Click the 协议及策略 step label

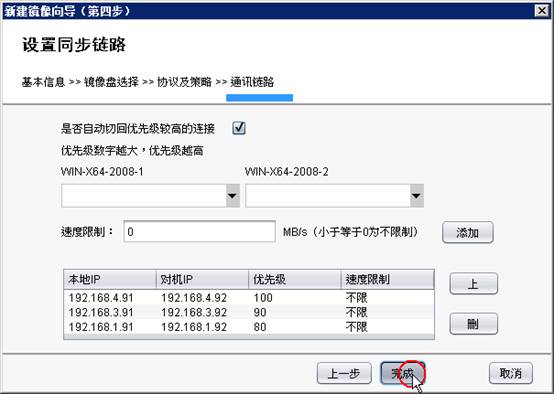[184, 82]
